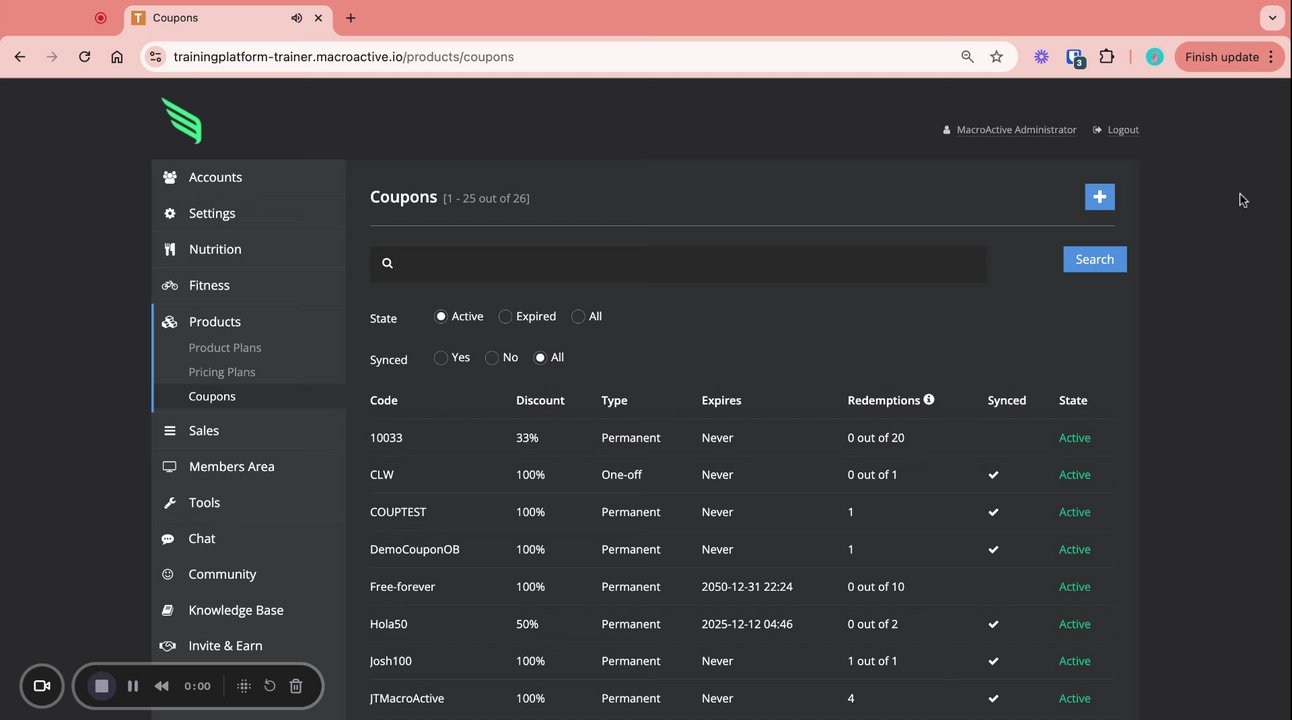The width and height of the screenshot is (1292, 720).
Task: Focus the coupon search input field
Action: (678, 263)
